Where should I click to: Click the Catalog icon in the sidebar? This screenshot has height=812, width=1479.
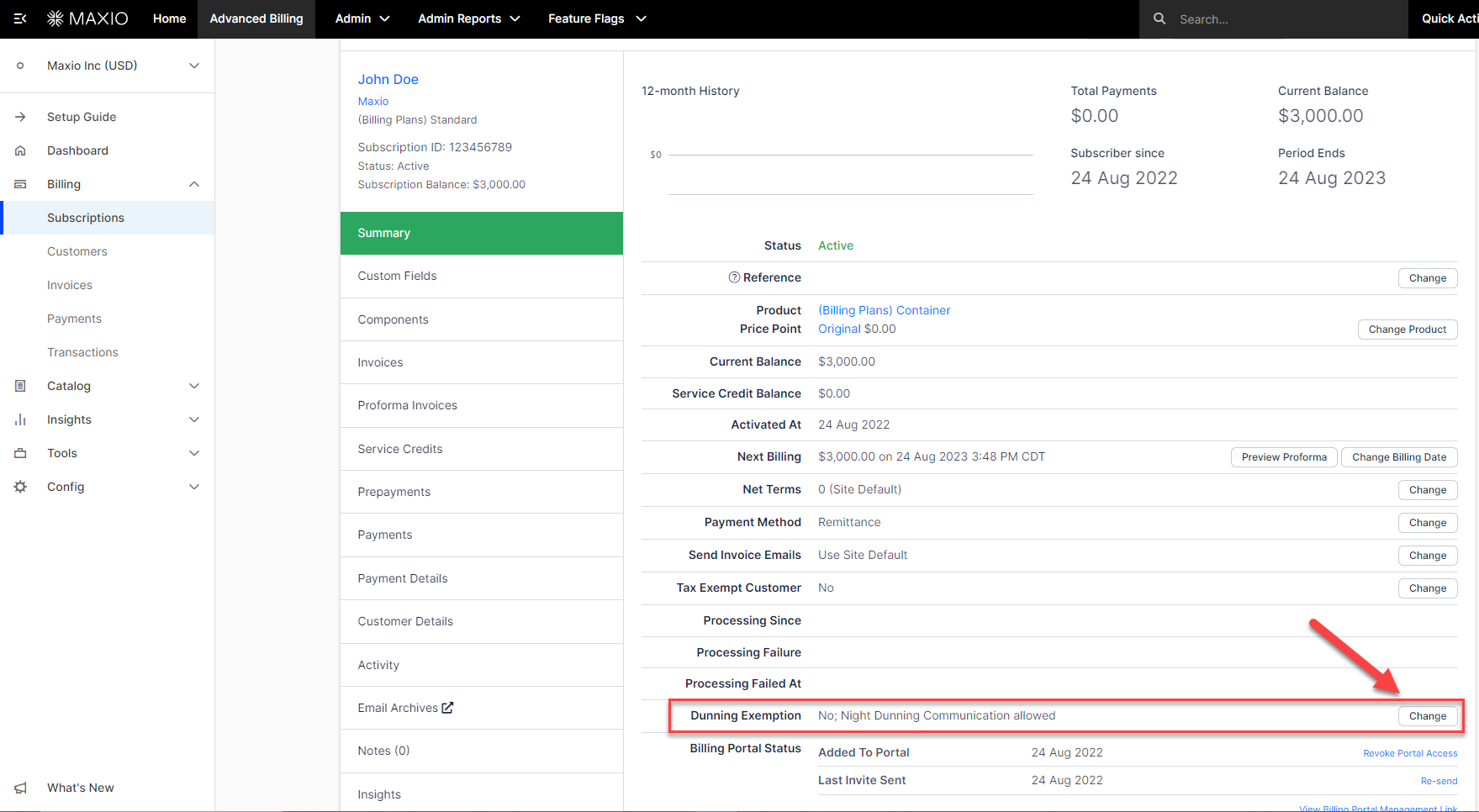(20, 386)
